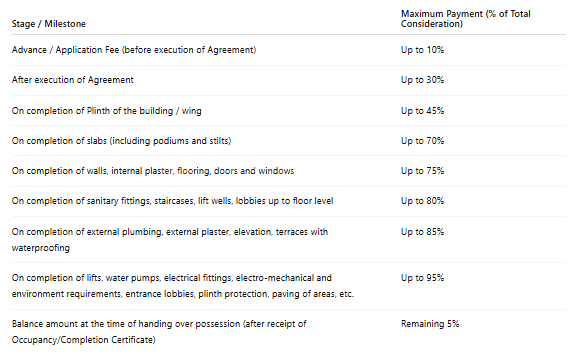Click the Up to 85% cell

point(422,232)
